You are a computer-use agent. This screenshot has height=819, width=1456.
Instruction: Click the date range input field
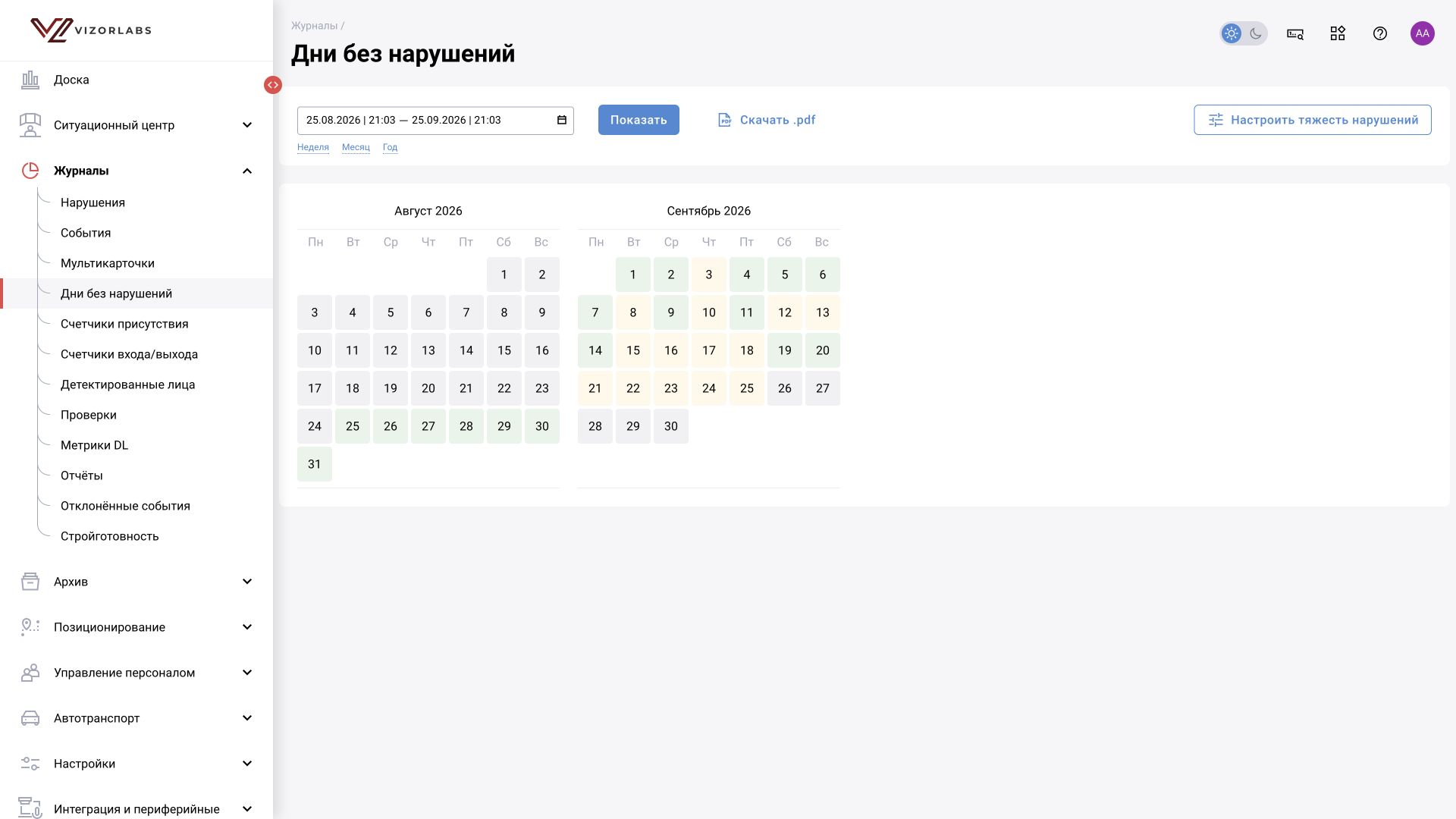click(435, 121)
